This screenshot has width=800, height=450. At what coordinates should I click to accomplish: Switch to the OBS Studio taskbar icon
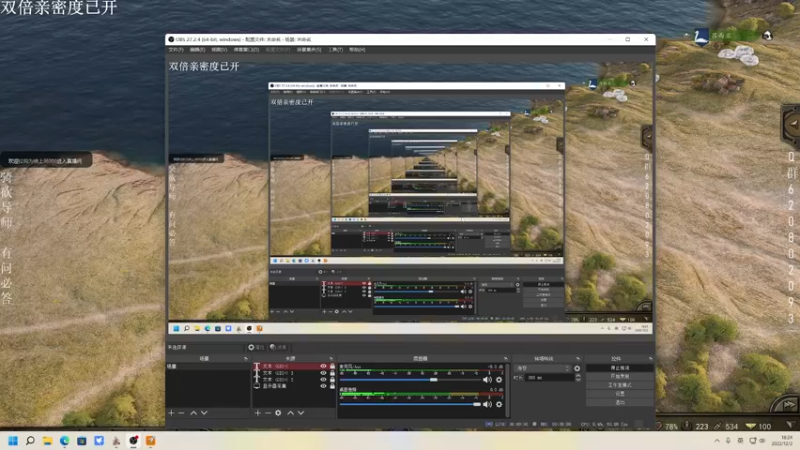click(134, 441)
